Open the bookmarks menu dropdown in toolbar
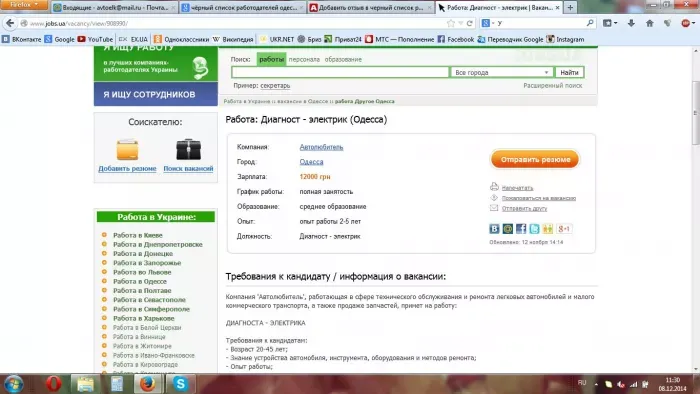The height and width of the screenshot is (394, 700). pyautogui.click(x=610, y=23)
